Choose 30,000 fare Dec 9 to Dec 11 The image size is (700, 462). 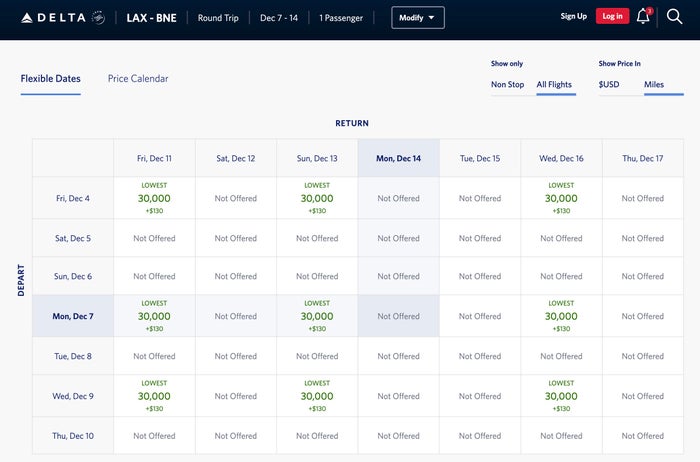(154, 396)
